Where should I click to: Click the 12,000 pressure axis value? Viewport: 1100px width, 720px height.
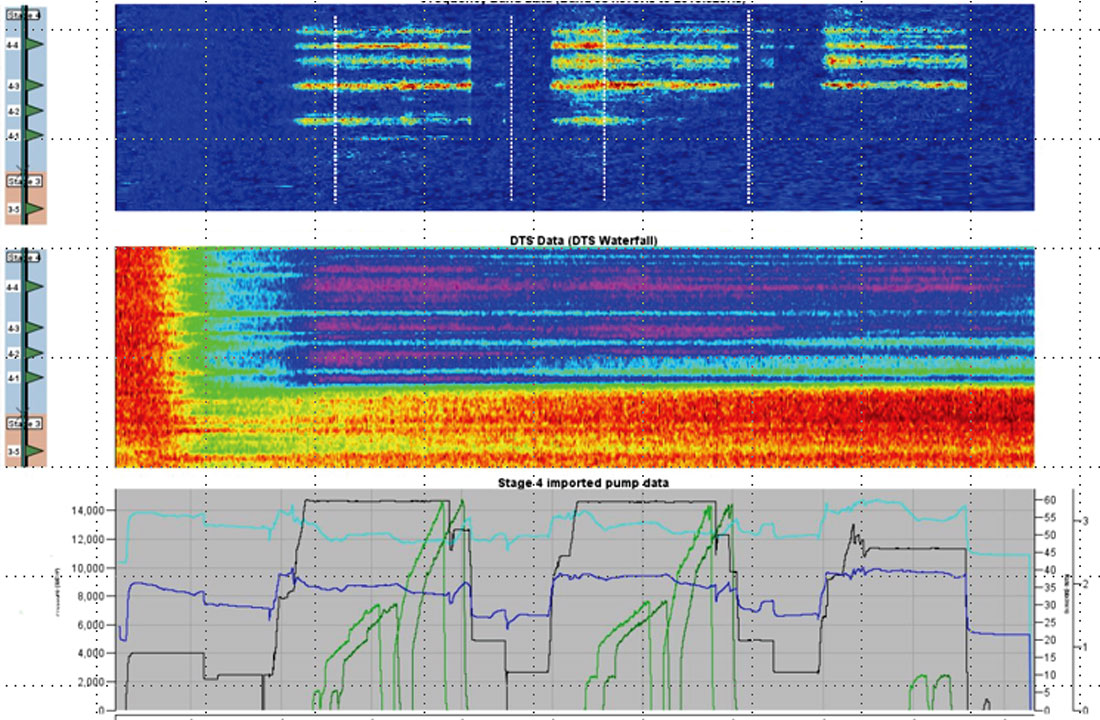pyautogui.click(x=88, y=539)
